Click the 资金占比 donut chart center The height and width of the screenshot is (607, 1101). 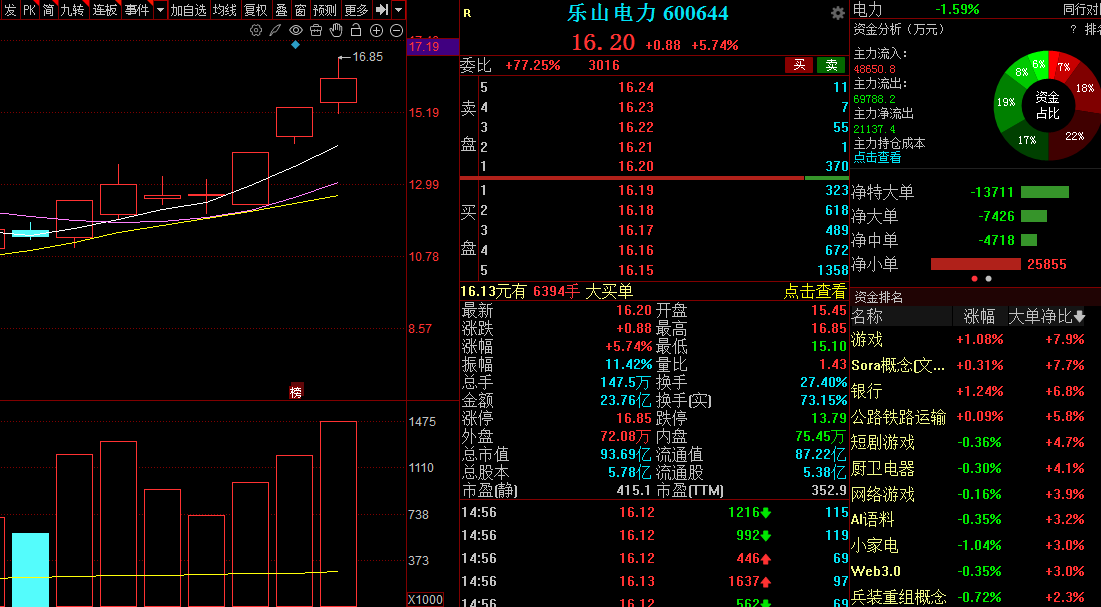[x=1048, y=105]
